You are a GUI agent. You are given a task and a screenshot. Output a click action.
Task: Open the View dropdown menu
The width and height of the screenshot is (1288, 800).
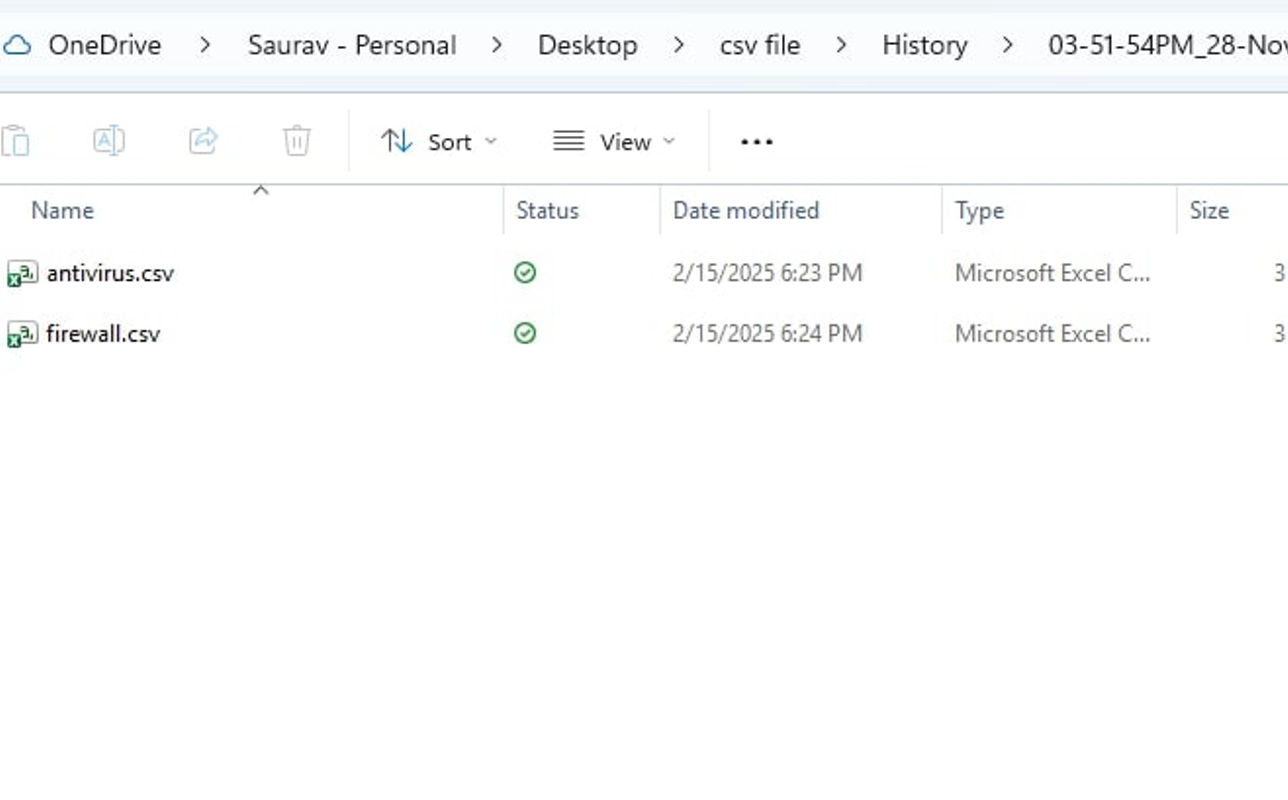(x=615, y=142)
